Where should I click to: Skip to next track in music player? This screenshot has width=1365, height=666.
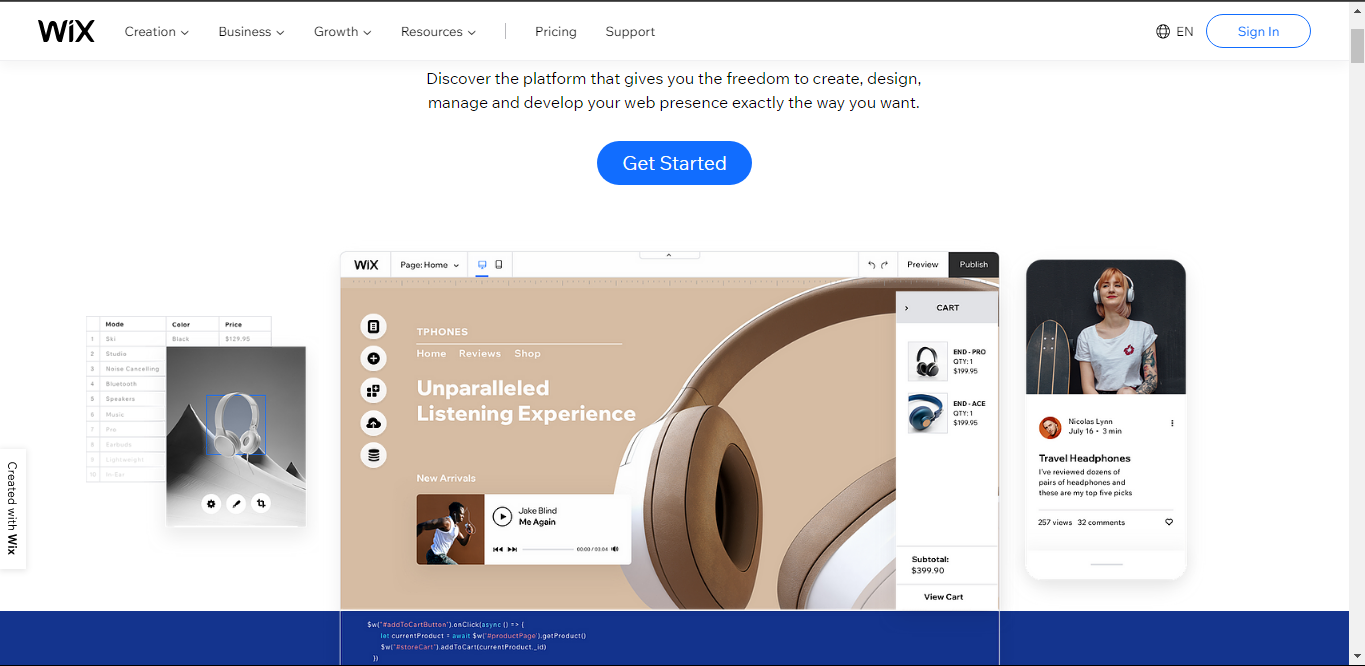point(512,549)
